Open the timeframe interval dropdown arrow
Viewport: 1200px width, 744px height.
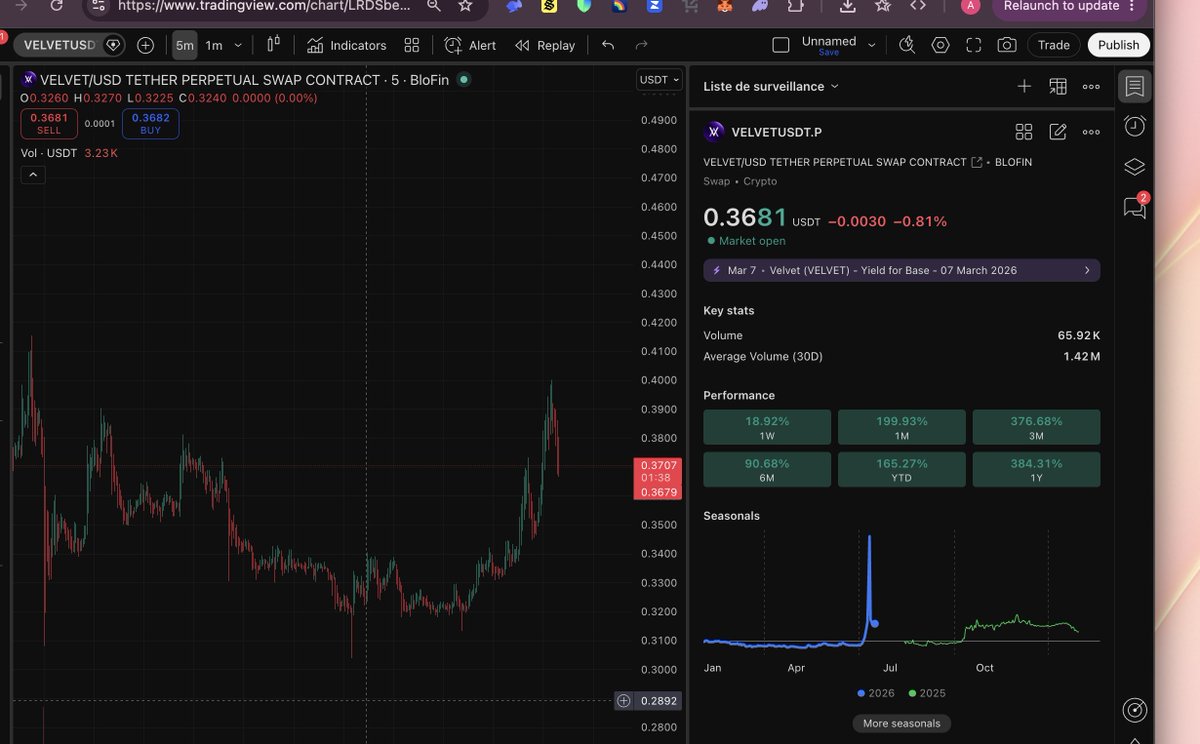238,45
